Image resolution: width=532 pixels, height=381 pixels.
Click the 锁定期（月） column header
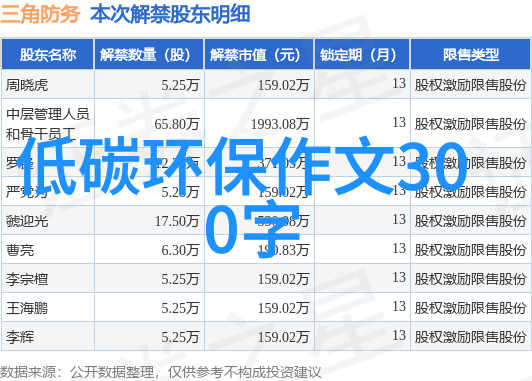362,54
